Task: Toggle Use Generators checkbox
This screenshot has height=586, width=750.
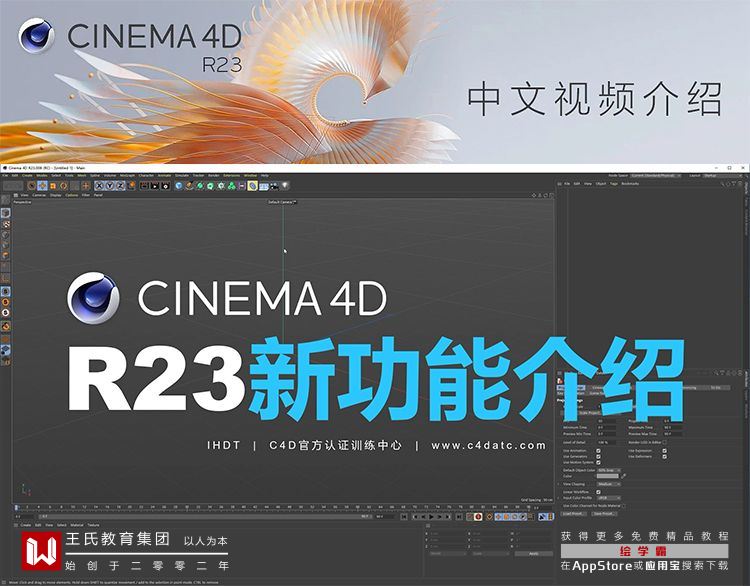Action: tap(598, 456)
